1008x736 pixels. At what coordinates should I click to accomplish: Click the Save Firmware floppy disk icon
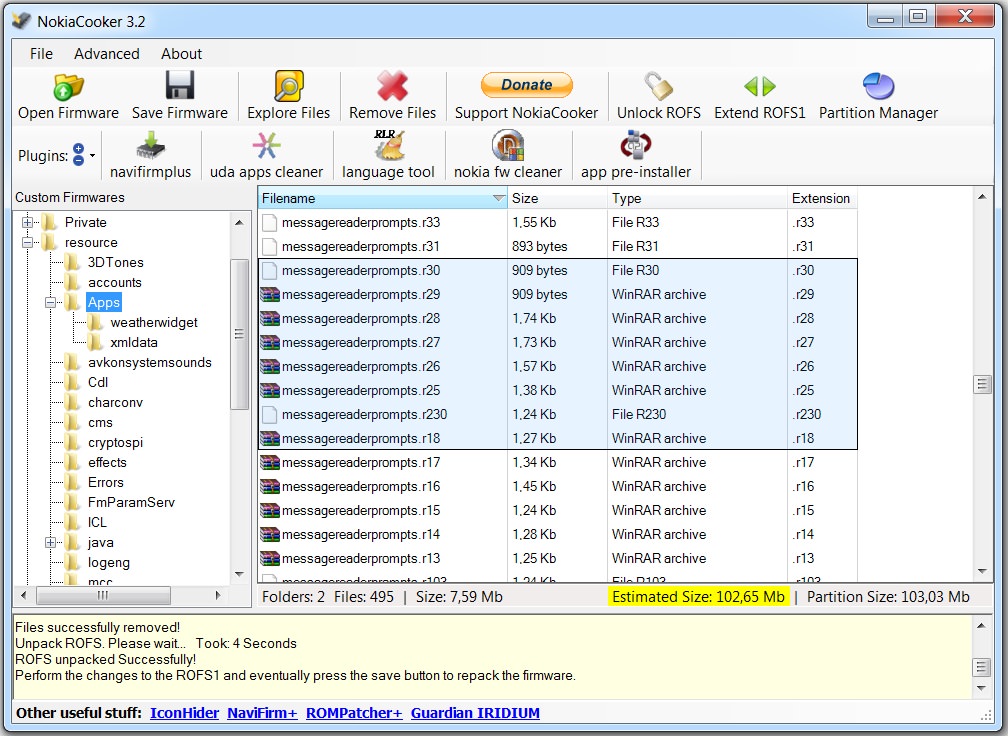[179, 85]
